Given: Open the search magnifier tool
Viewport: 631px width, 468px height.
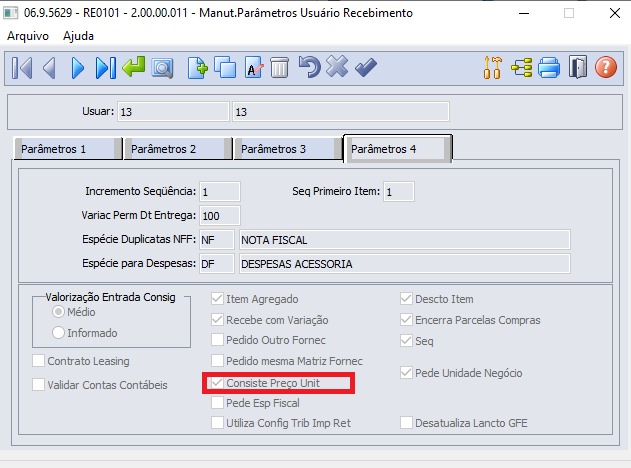Looking at the screenshot, I should click(x=162, y=68).
